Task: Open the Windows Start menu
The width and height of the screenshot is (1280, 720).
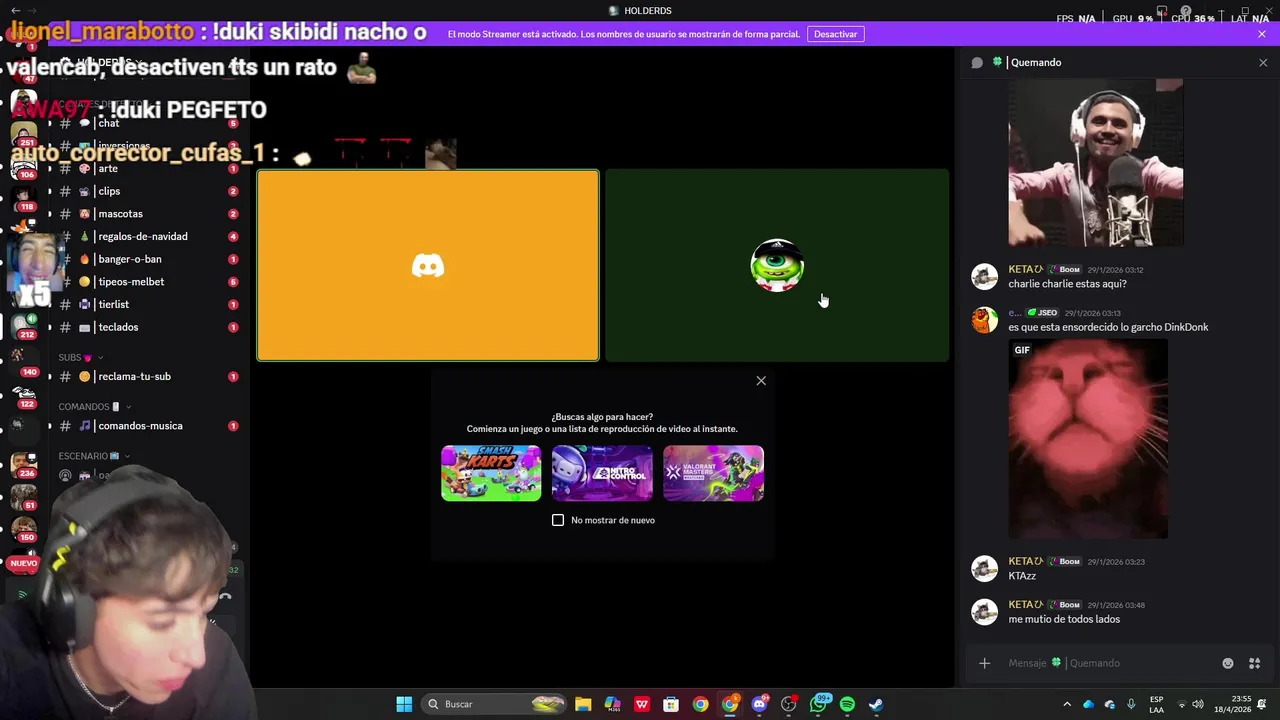Action: point(404,704)
